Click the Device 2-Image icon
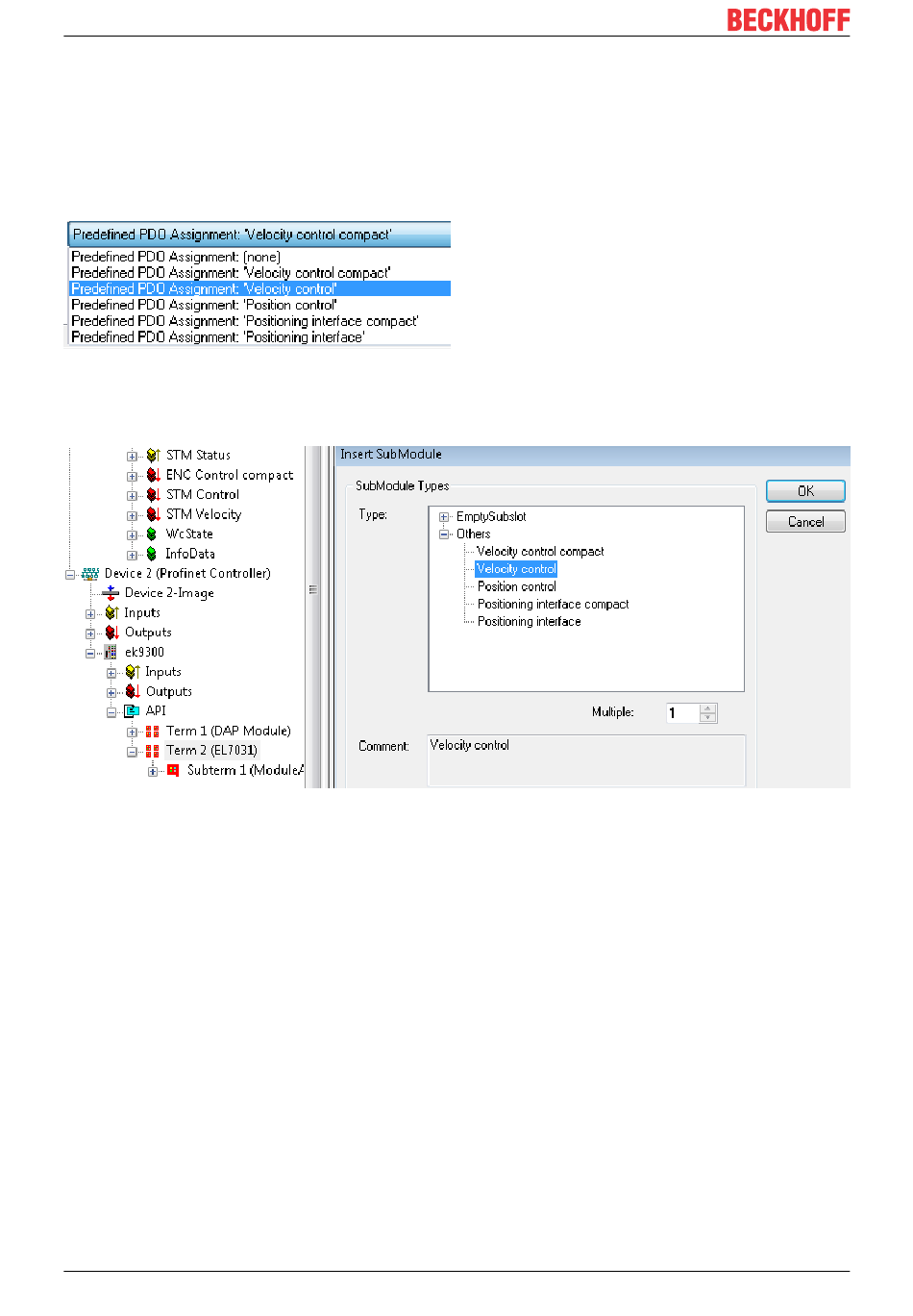 [x=111, y=593]
